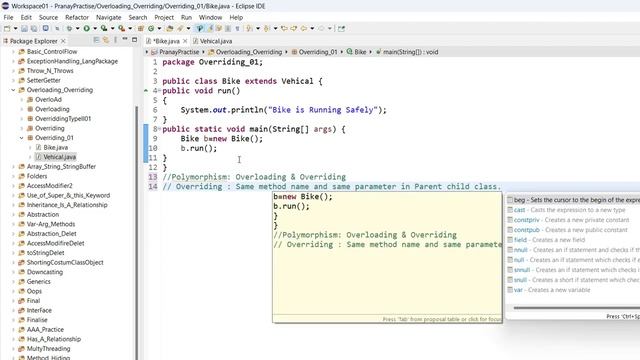Open the Window menu
The height and width of the screenshot is (360, 640).
[210, 18]
